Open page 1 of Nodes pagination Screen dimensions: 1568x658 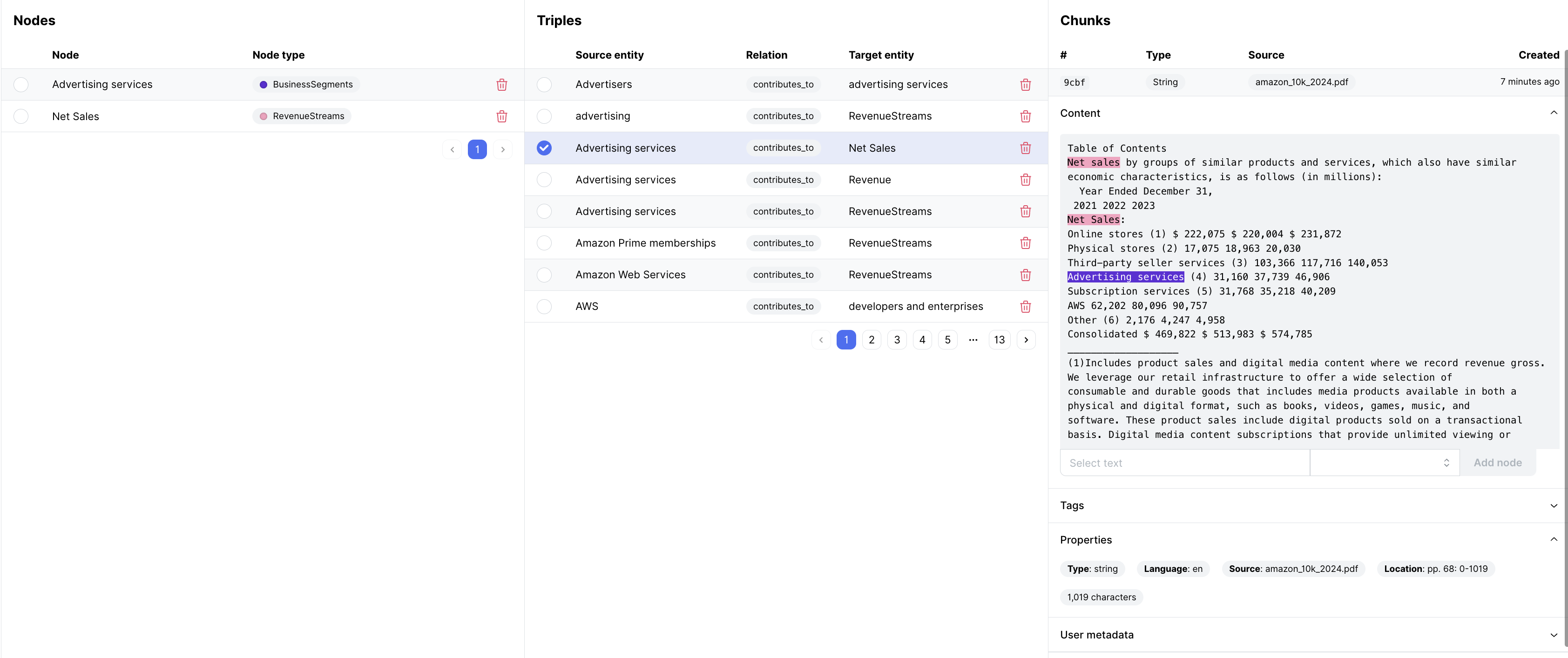tap(477, 149)
